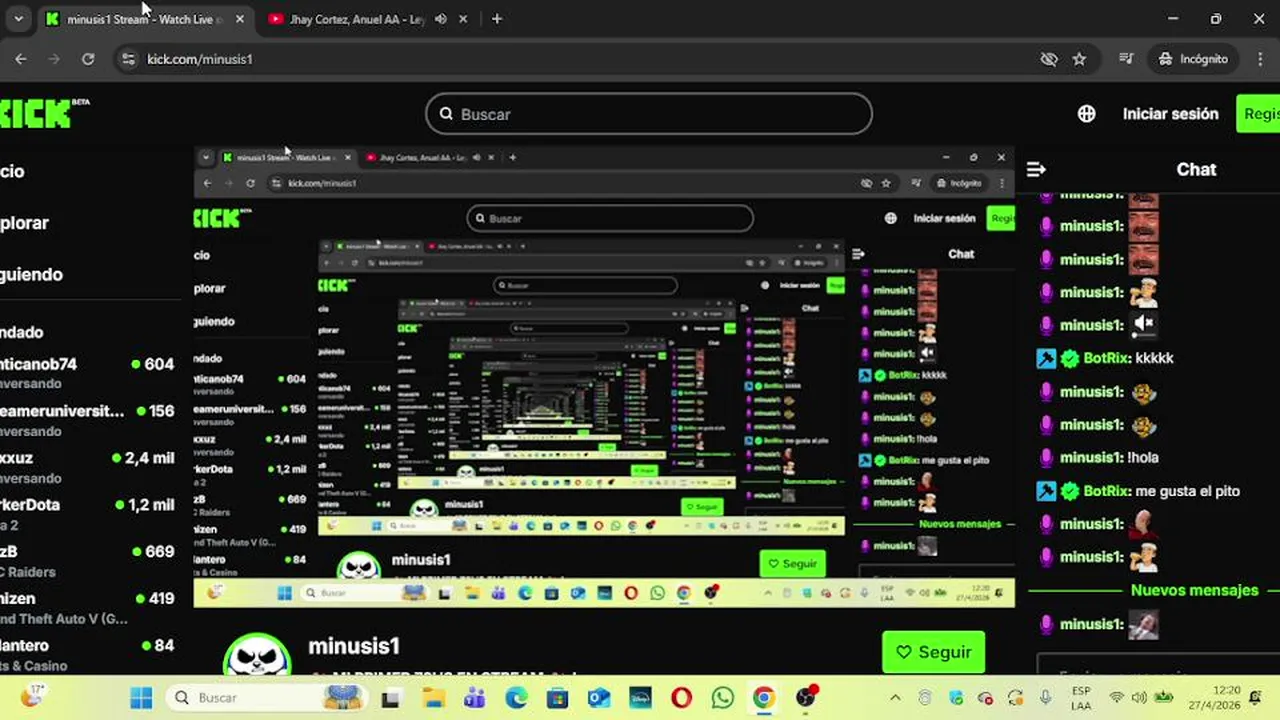The height and width of the screenshot is (720, 1280).
Task: Select the minusis1 Stream tab
Action: (x=145, y=19)
